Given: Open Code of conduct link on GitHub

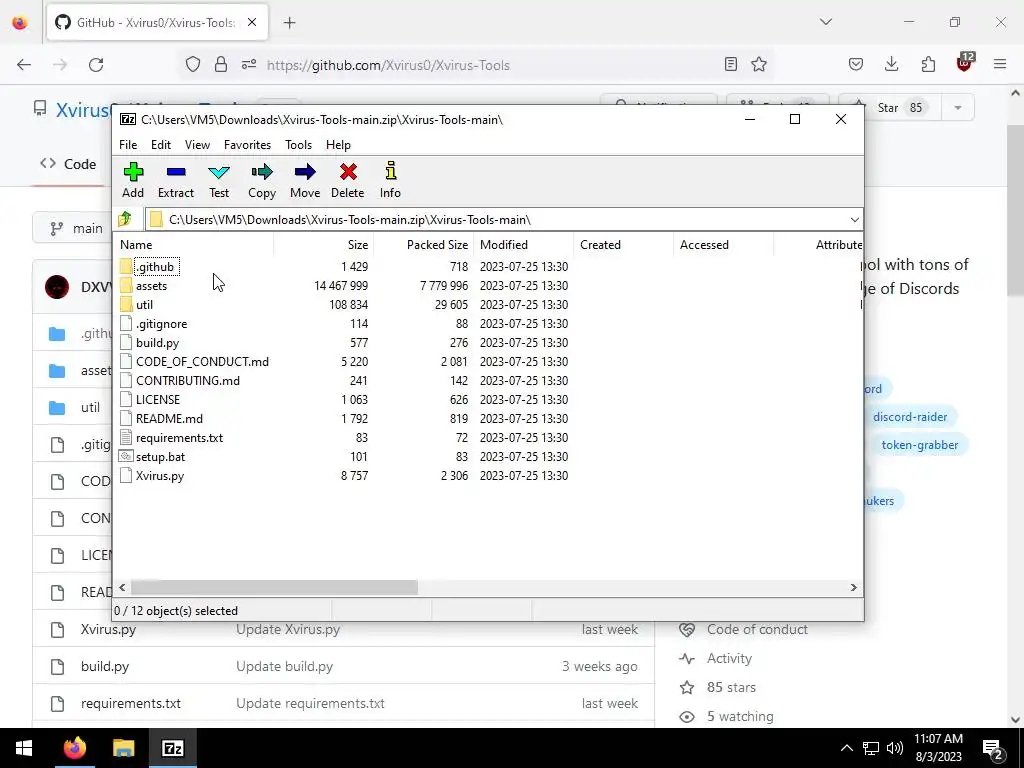Looking at the screenshot, I should tap(757, 630).
